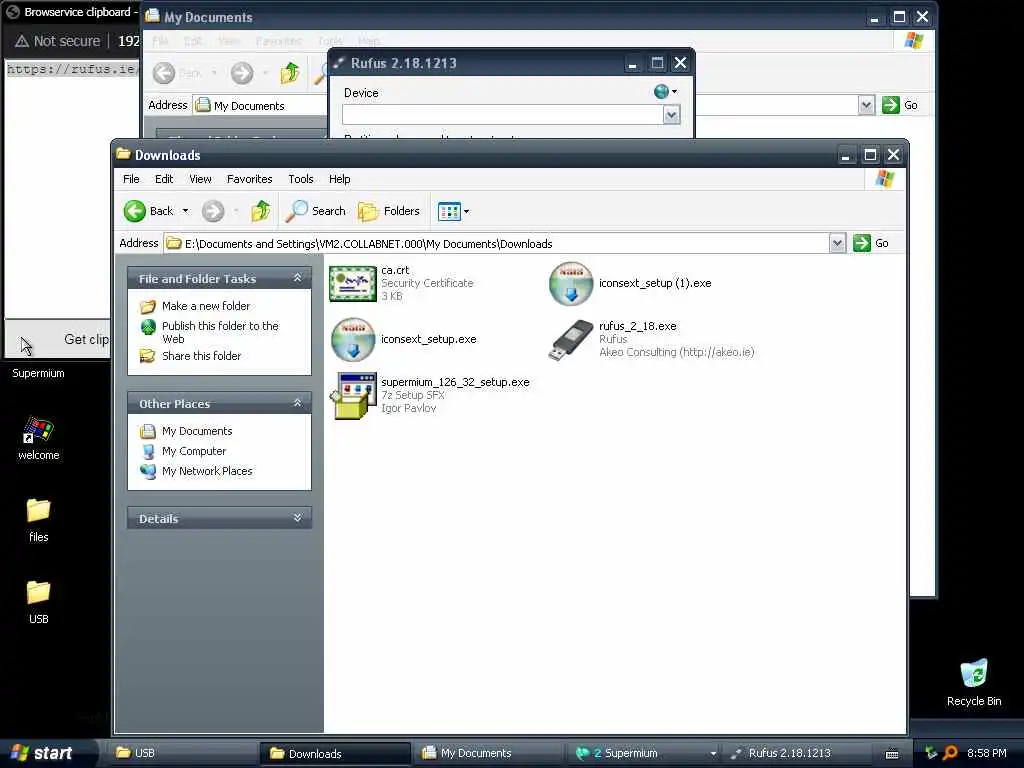Expand the Details panel
Image resolution: width=1024 pixels, height=768 pixels.
(298, 519)
